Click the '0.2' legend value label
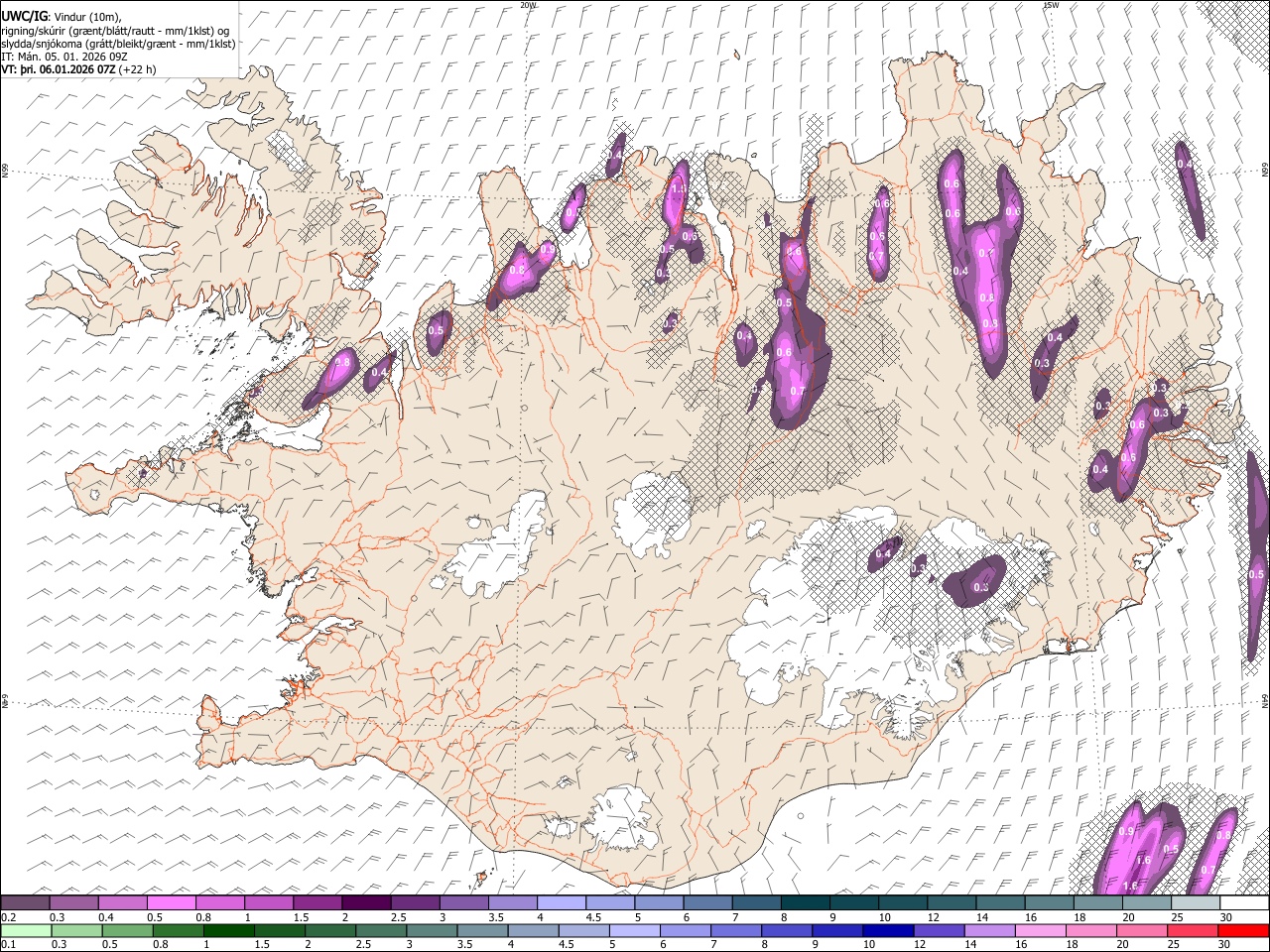This screenshot has width=1270, height=952. [9, 917]
